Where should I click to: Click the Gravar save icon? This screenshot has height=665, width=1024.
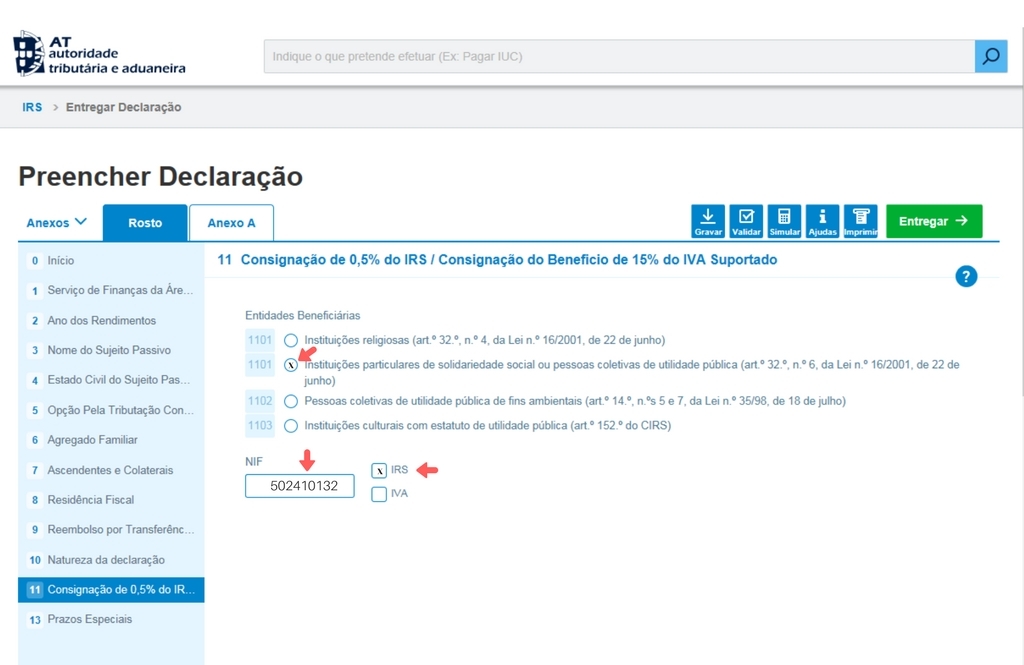pos(708,221)
